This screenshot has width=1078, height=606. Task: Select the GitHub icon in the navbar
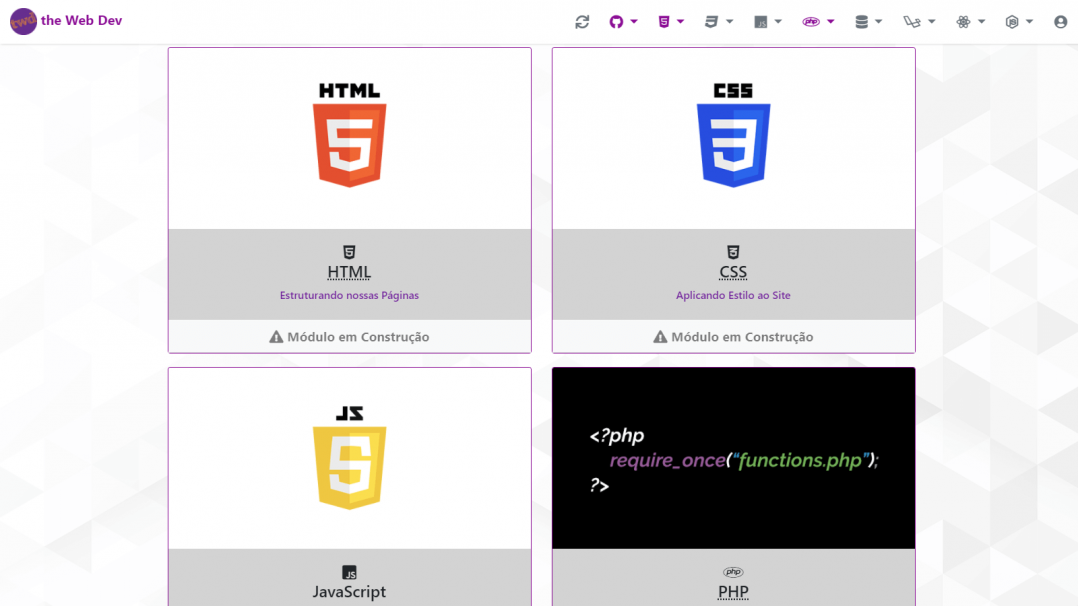pos(617,20)
